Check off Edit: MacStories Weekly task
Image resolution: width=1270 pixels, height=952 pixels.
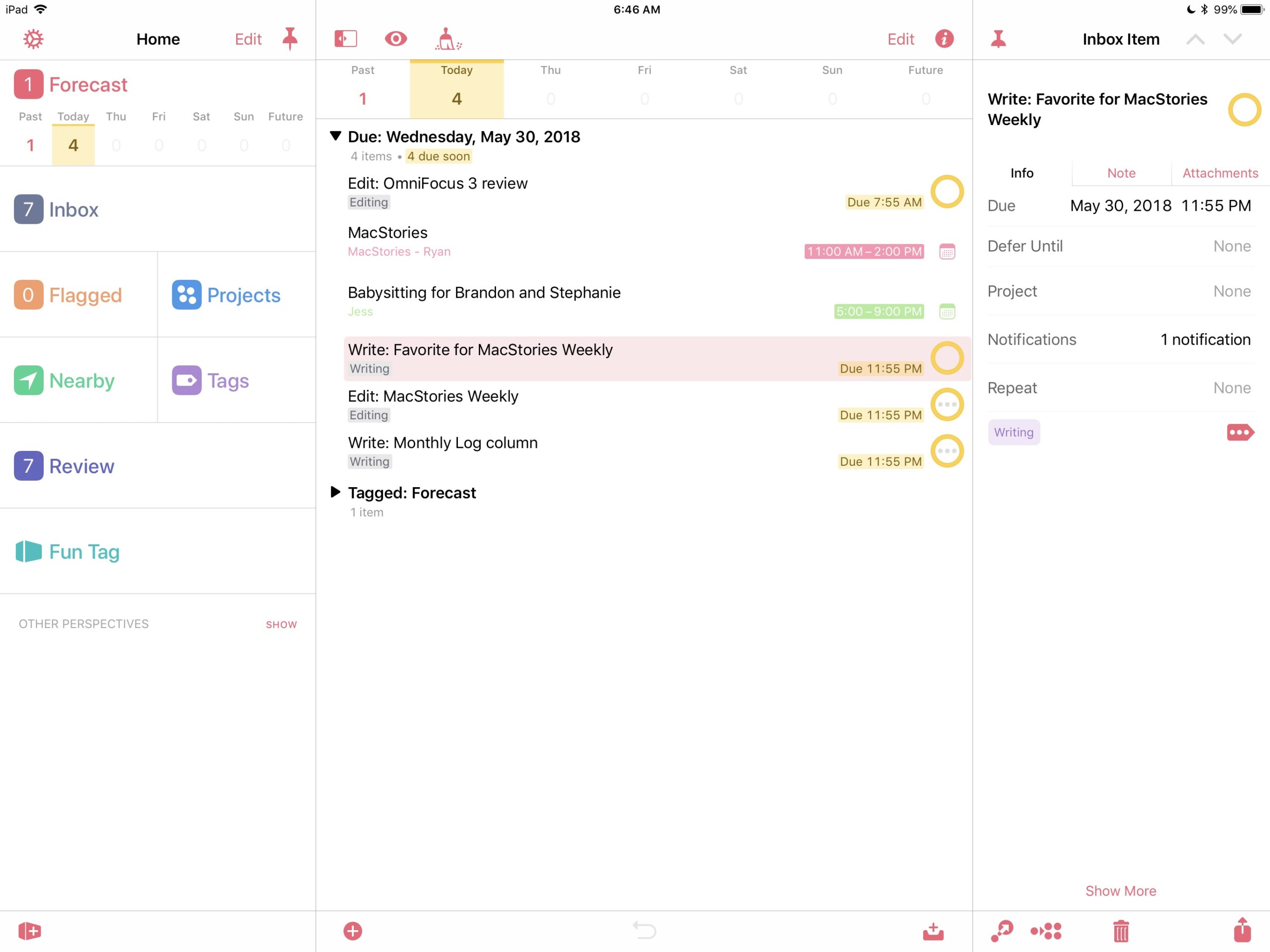point(947,405)
